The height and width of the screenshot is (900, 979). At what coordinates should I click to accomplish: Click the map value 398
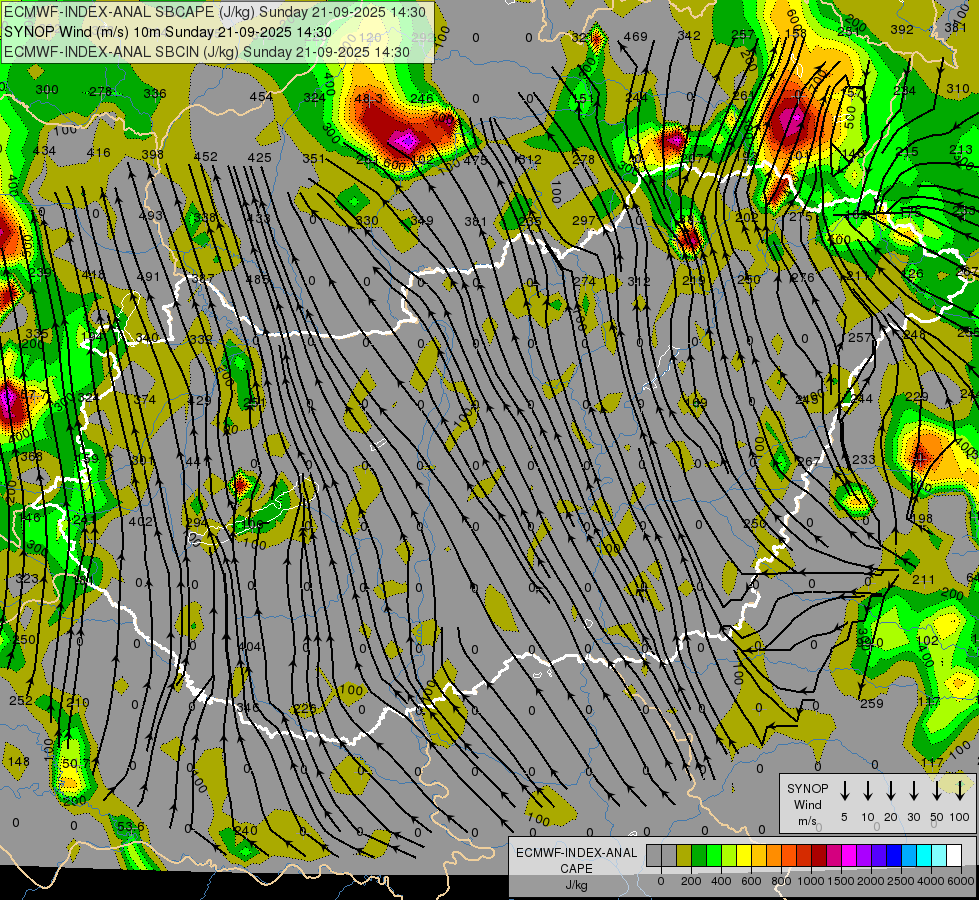point(152,154)
